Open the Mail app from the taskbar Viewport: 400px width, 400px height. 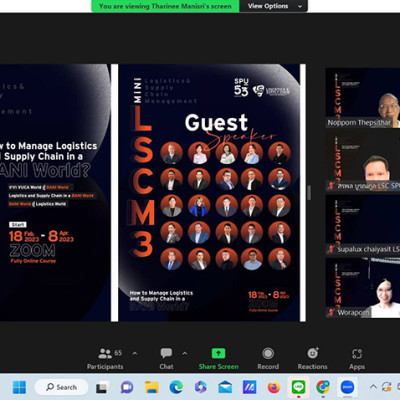pyautogui.click(x=225, y=387)
